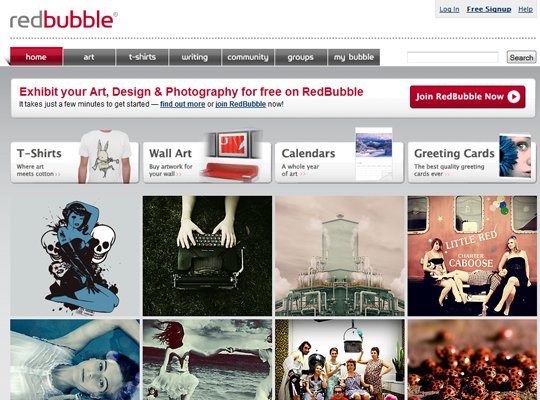540x400 pixels.
Task: Click the red sofa wall art image
Action: click(x=233, y=156)
